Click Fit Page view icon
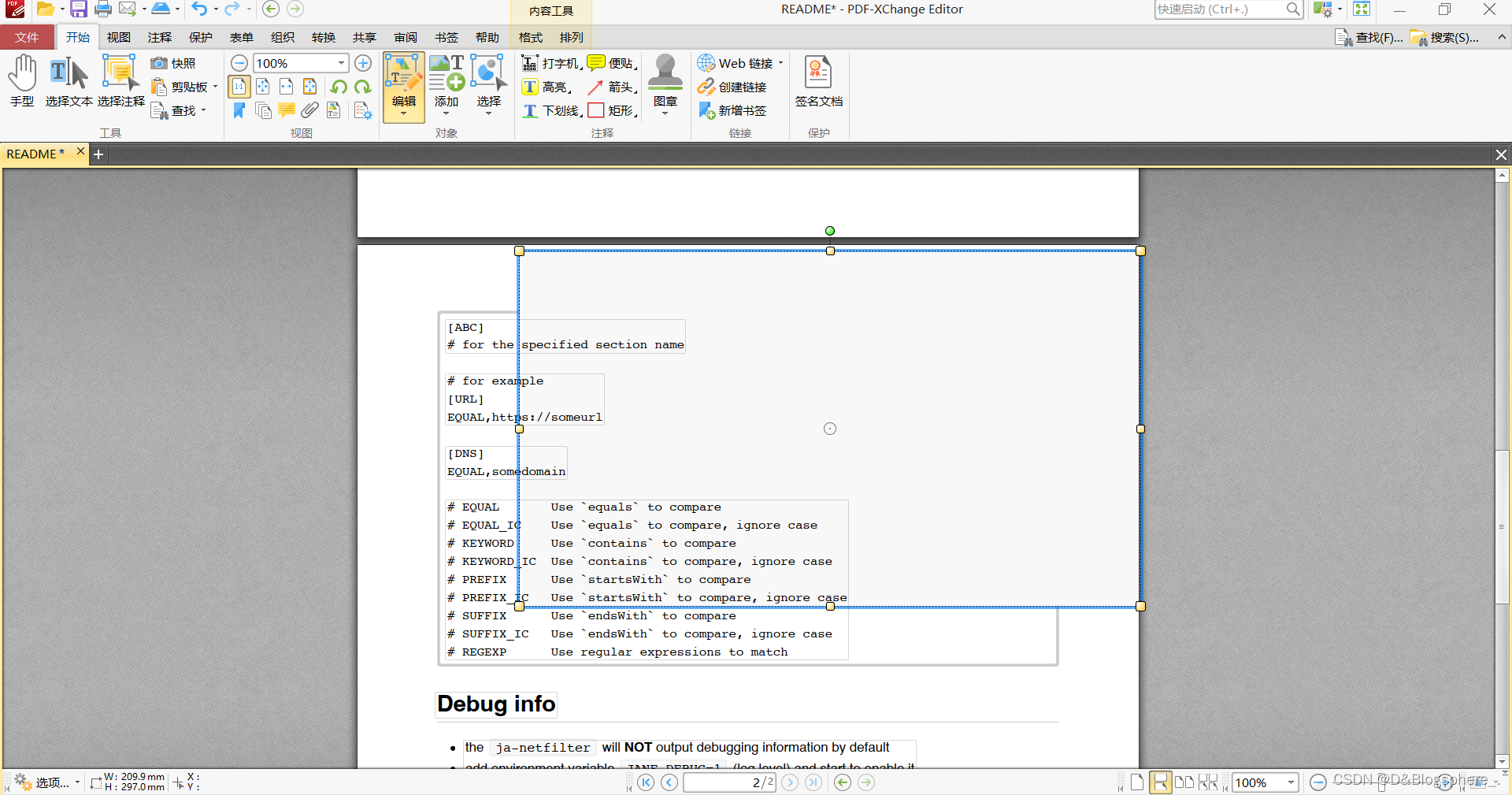Screen dimensions: 1512x795 coord(263,87)
